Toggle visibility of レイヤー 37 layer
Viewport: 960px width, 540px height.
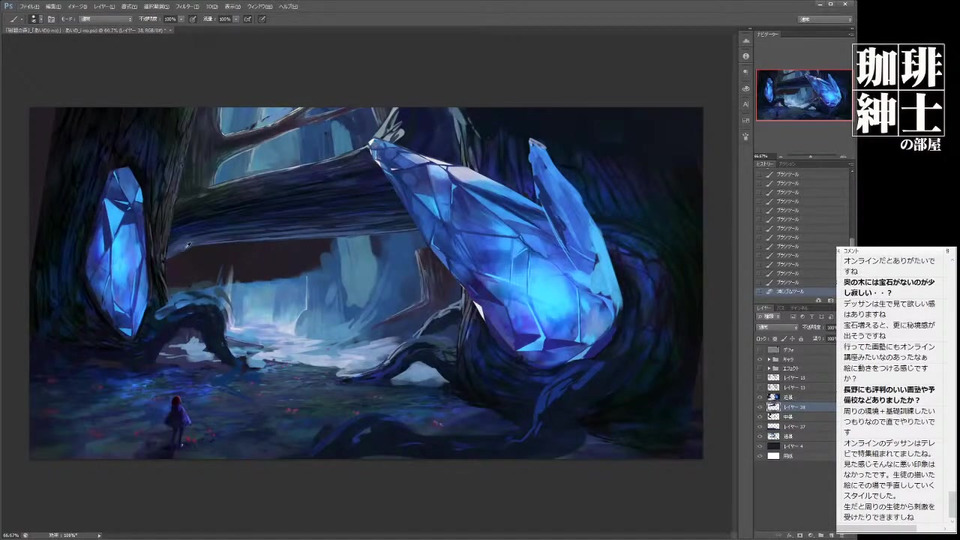pos(760,426)
